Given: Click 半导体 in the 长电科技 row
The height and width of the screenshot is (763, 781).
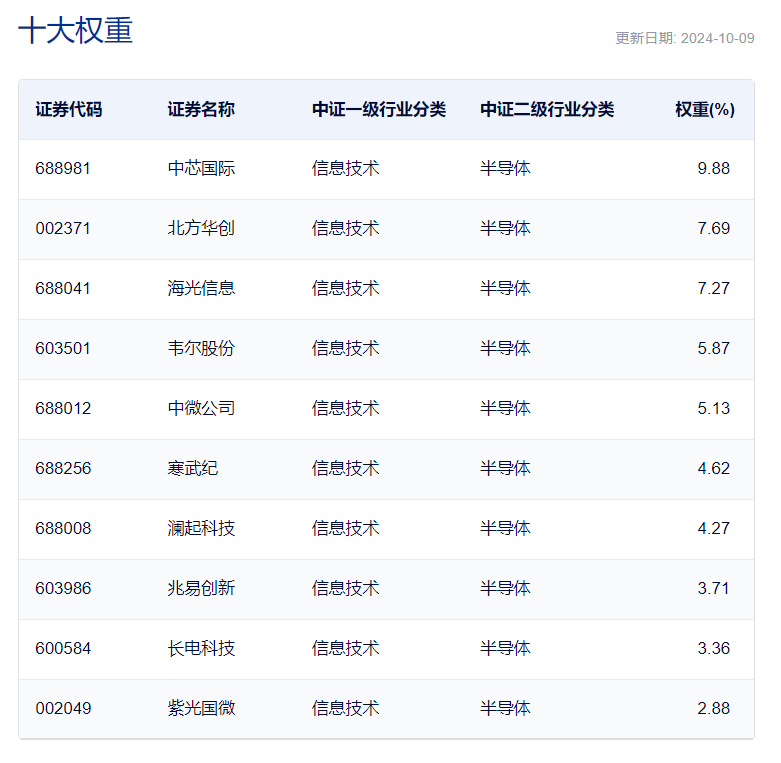Looking at the screenshot, I should click(505, 648).
